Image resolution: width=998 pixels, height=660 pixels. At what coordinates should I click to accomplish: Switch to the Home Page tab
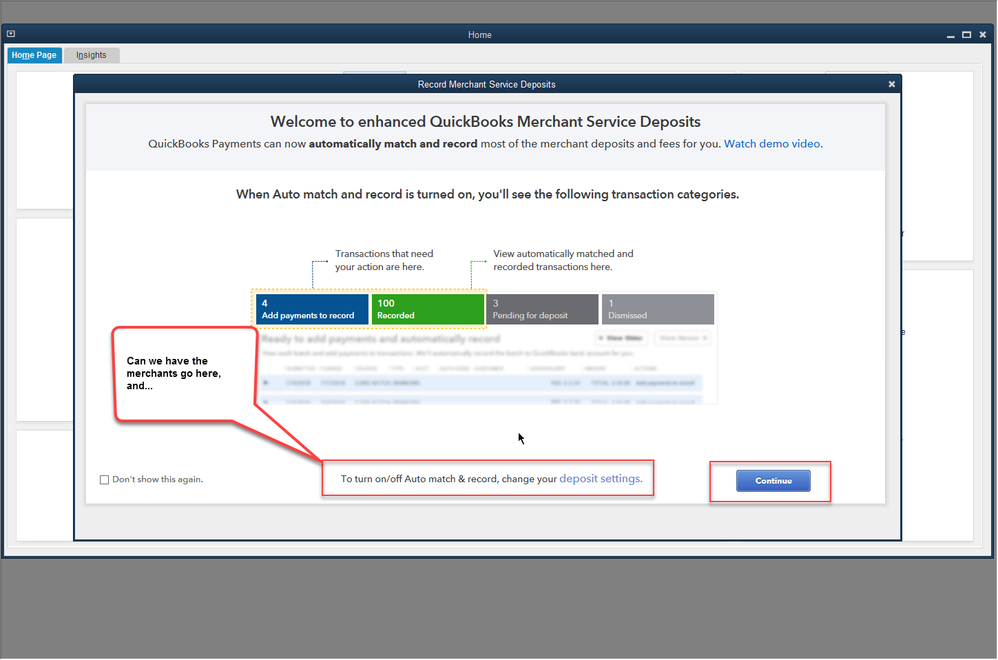34,55
